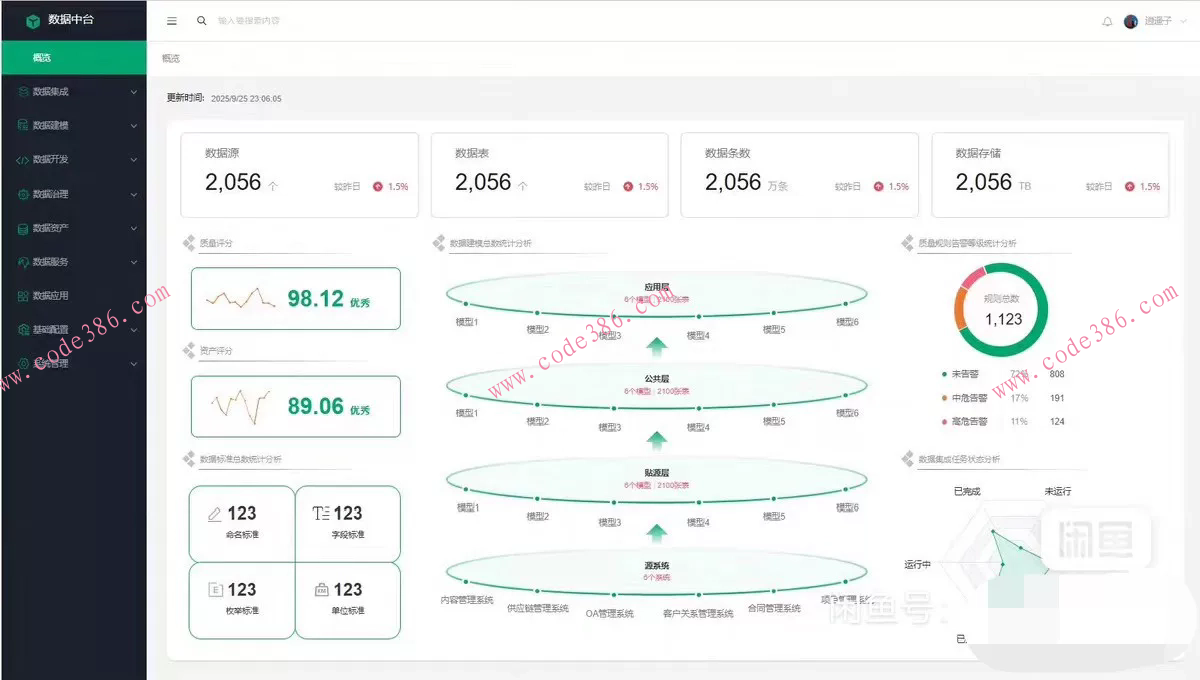Click the 数据资产 database icon
The image size is (1200, 680).
coord(23,228)
